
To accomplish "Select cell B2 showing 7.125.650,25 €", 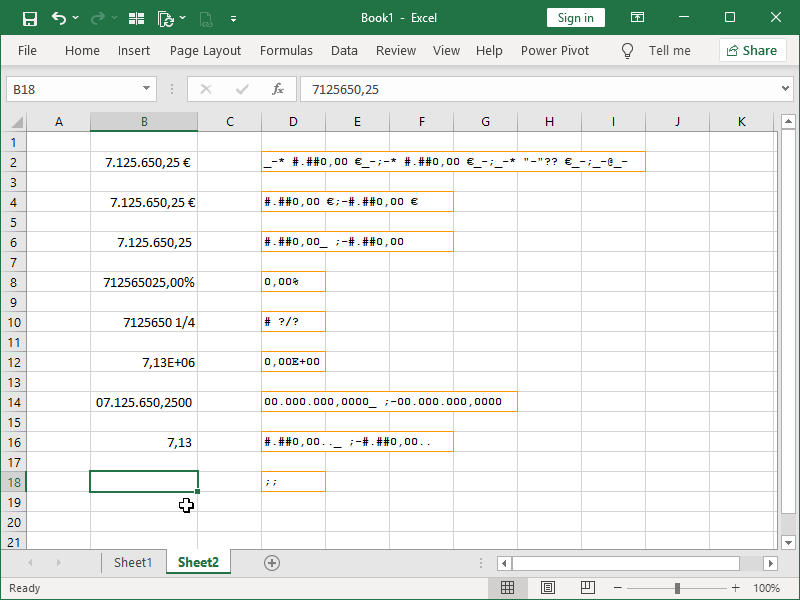I will pyautogui.click(x=144, y=161).
